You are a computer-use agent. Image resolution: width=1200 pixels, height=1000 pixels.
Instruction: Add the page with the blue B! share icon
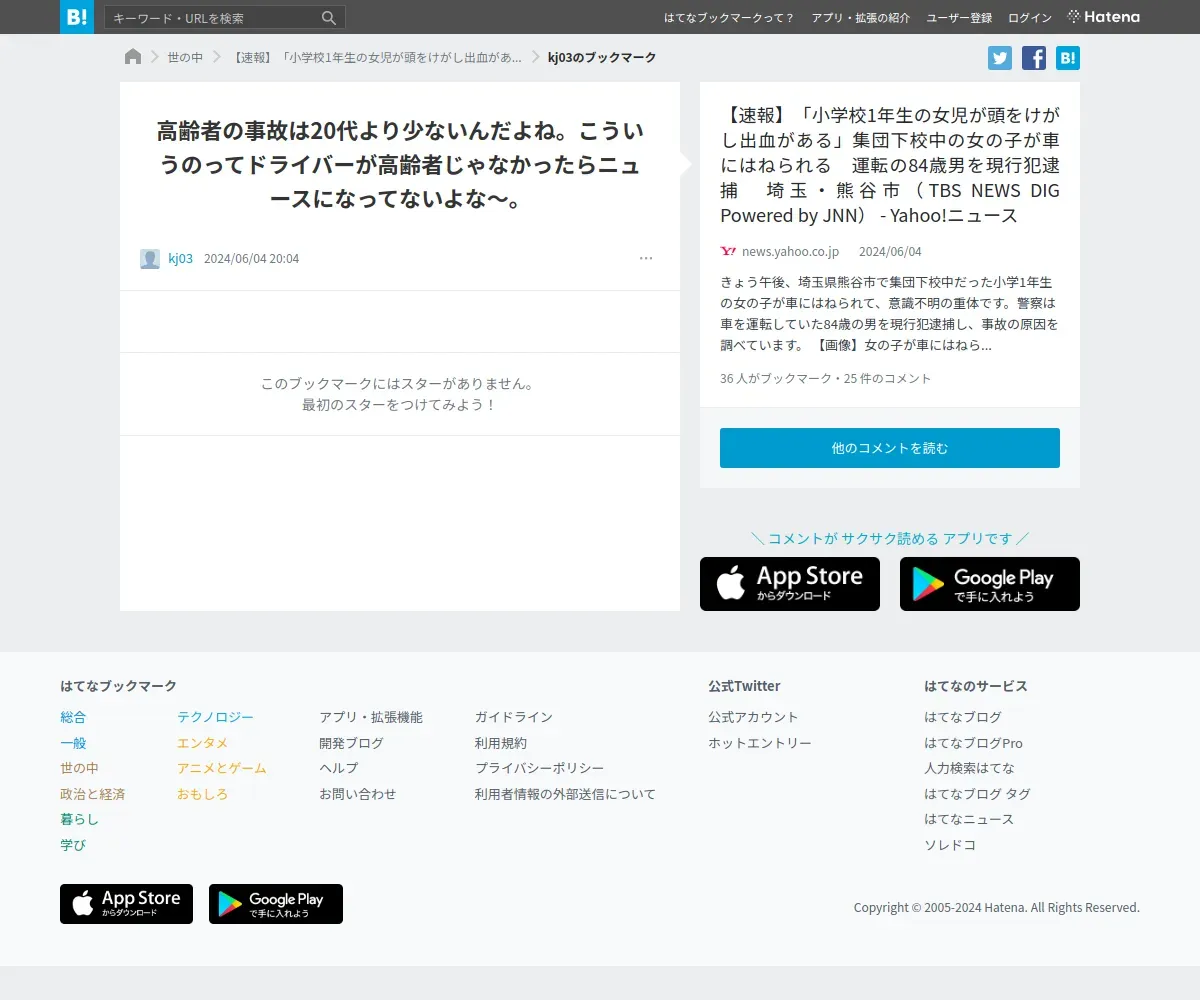click(x=1068, y=58)
